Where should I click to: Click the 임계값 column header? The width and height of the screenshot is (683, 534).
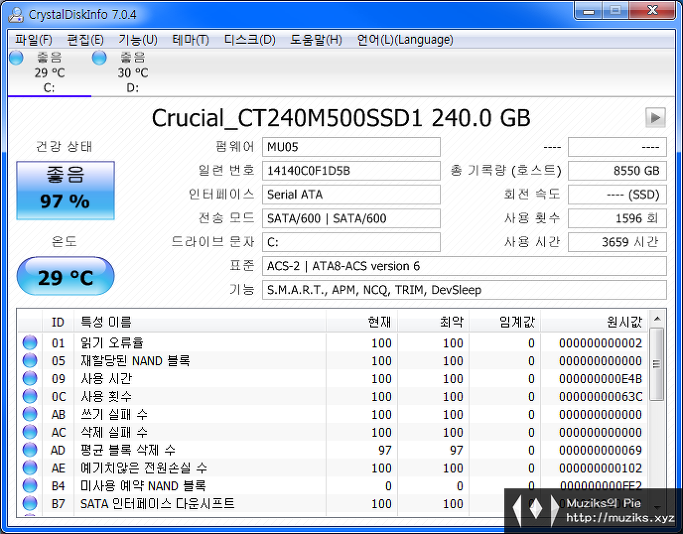pyautogui.click(x=505, y=322)
